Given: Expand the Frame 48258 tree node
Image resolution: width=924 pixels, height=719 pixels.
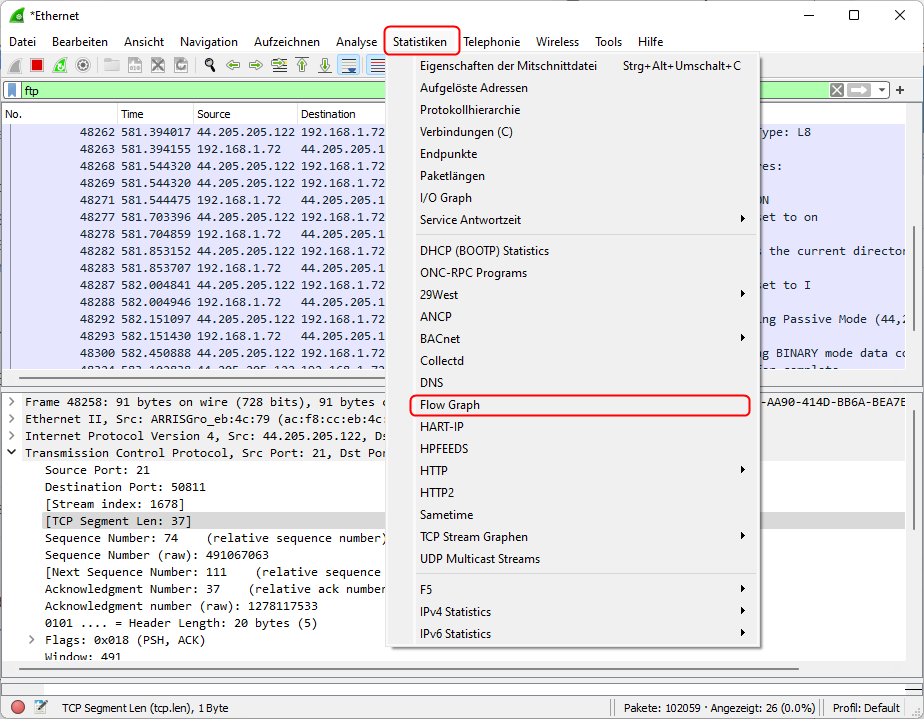Looking at the screenshot, I should point(11,402).
